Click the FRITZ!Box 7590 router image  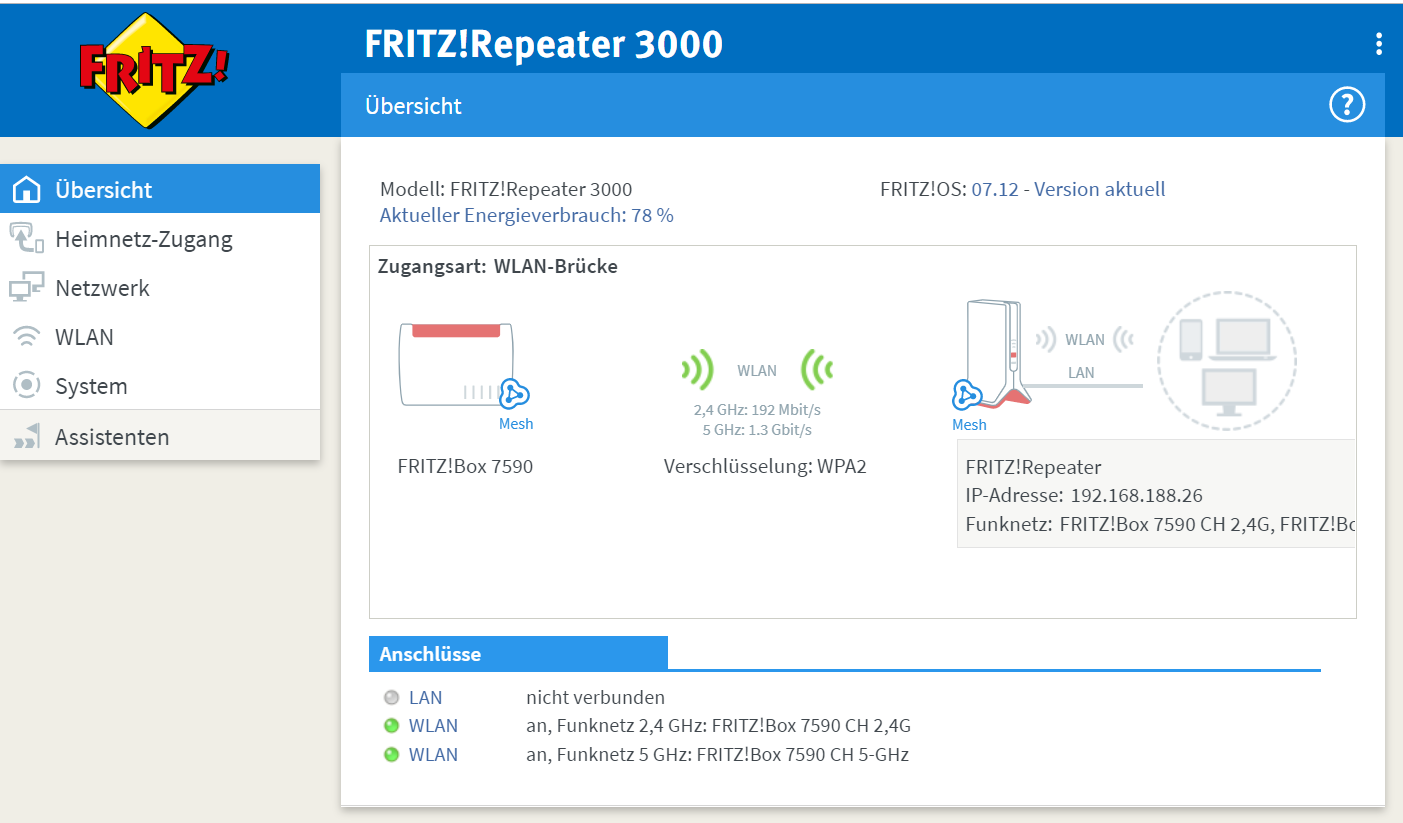pos(457,364)
